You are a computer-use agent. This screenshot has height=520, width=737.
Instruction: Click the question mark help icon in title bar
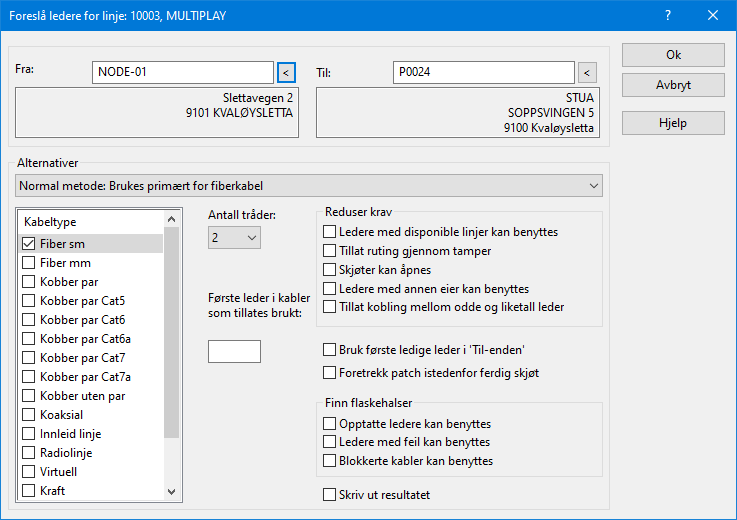coord(668,16)
